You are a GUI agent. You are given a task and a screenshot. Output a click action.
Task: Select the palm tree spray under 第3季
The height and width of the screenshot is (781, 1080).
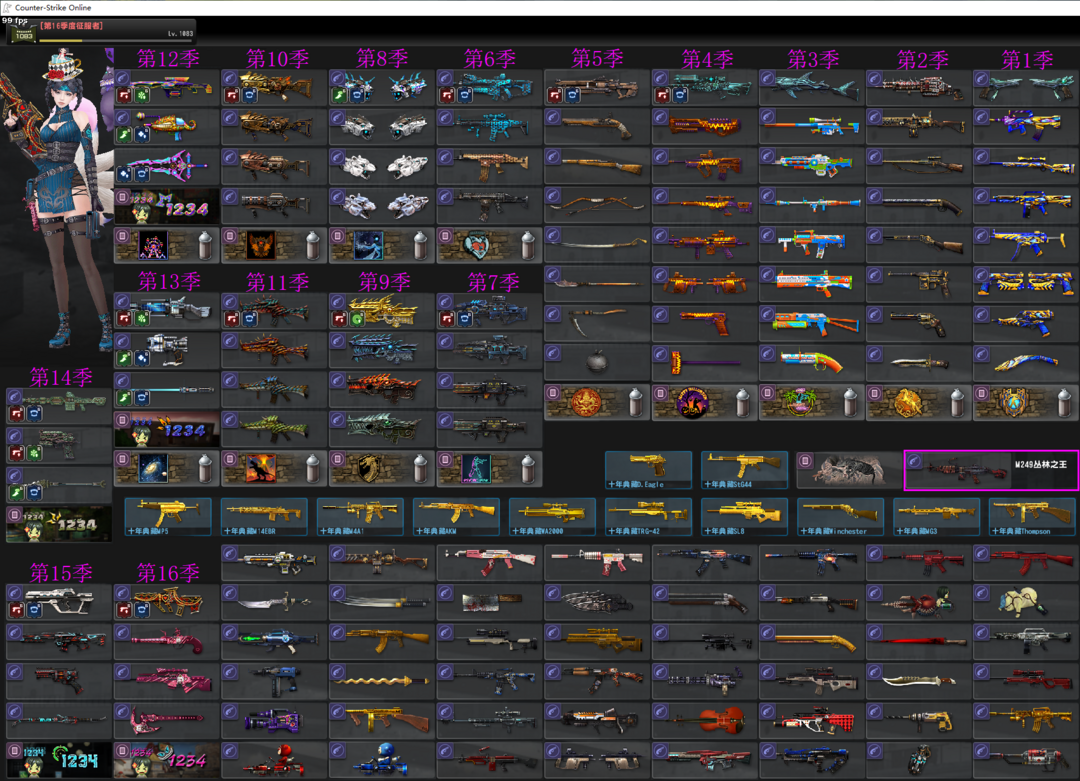(811, 402)
